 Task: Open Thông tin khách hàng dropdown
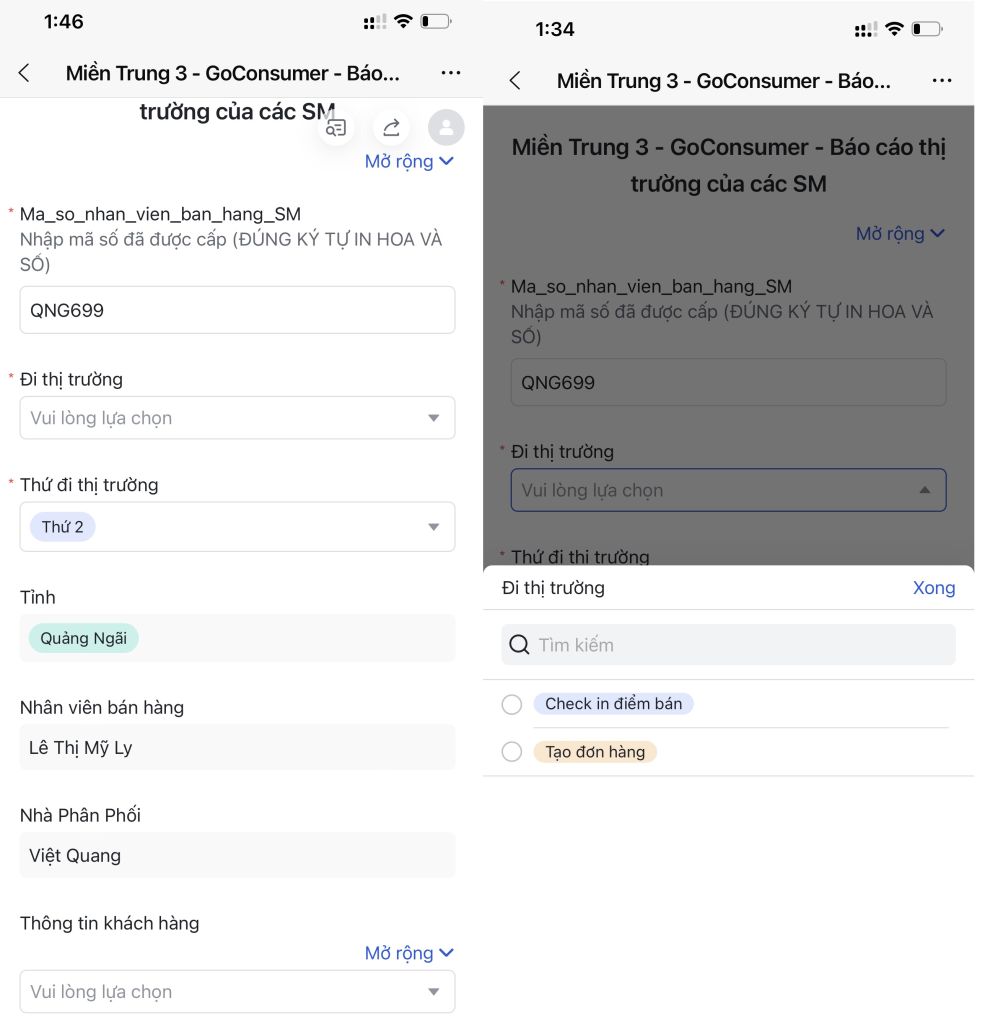[x=237, y=991]
